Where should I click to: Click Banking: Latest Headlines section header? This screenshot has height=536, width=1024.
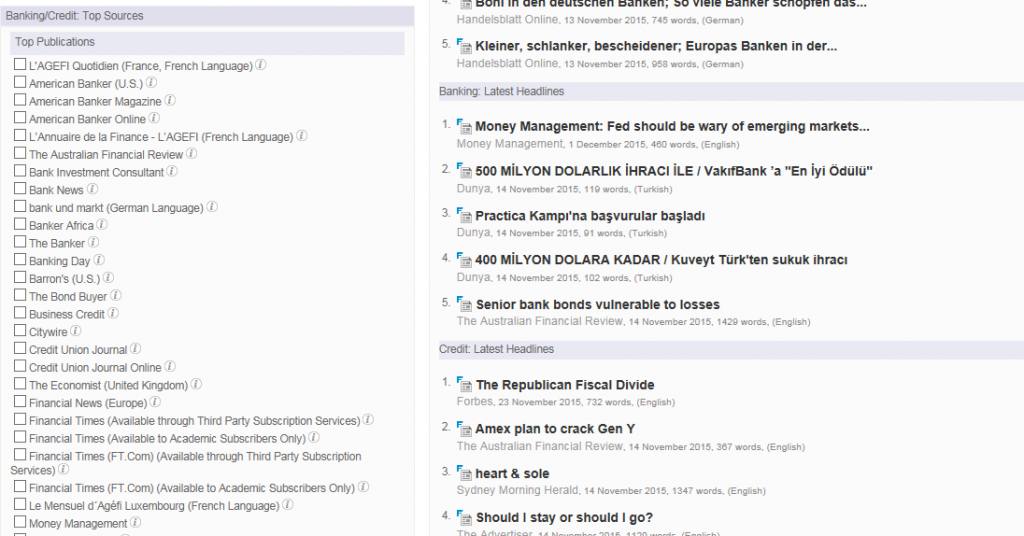[501, 91]
